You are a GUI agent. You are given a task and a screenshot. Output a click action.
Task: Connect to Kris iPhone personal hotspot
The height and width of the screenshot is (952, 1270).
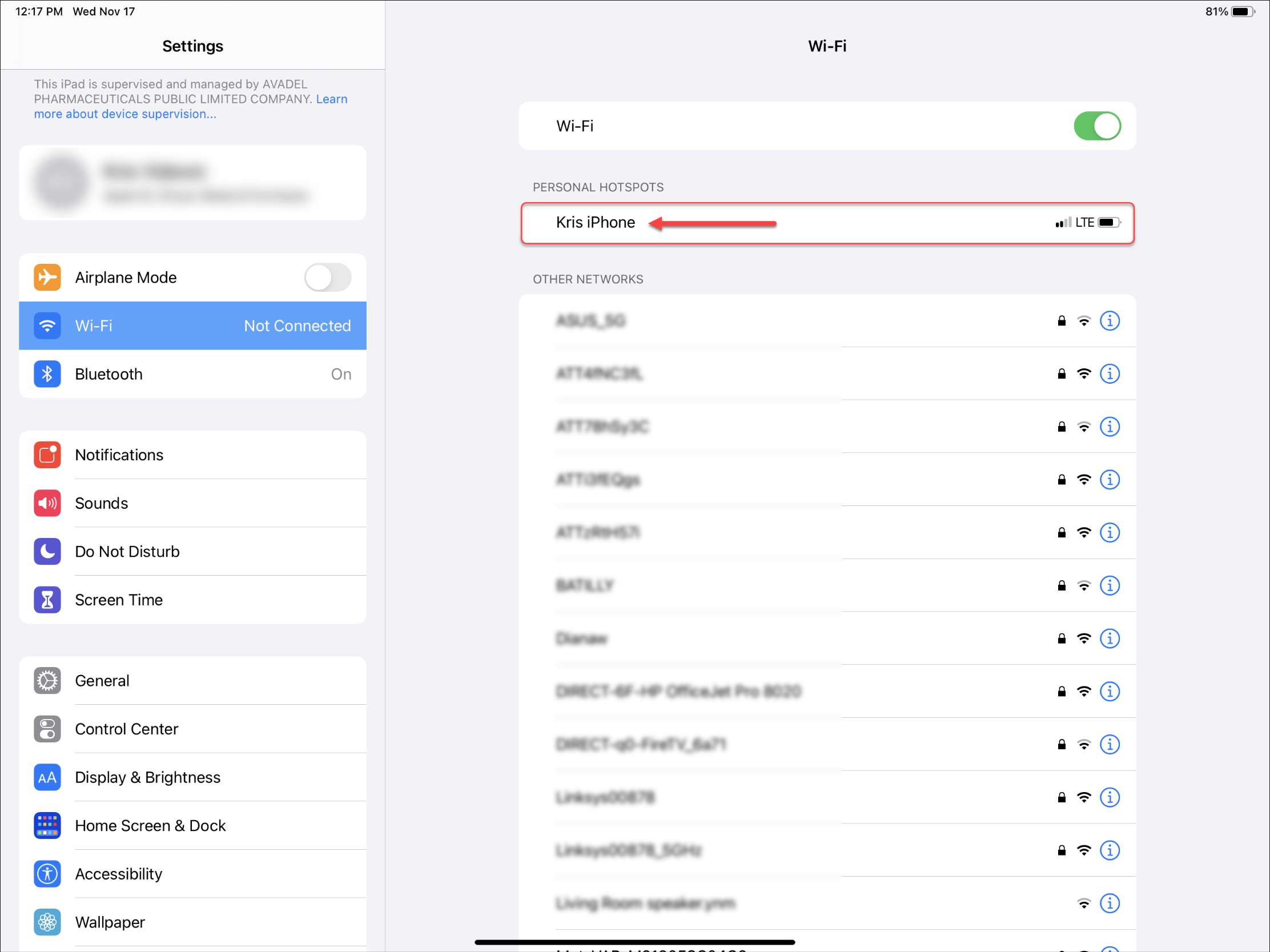pos(827,223)
